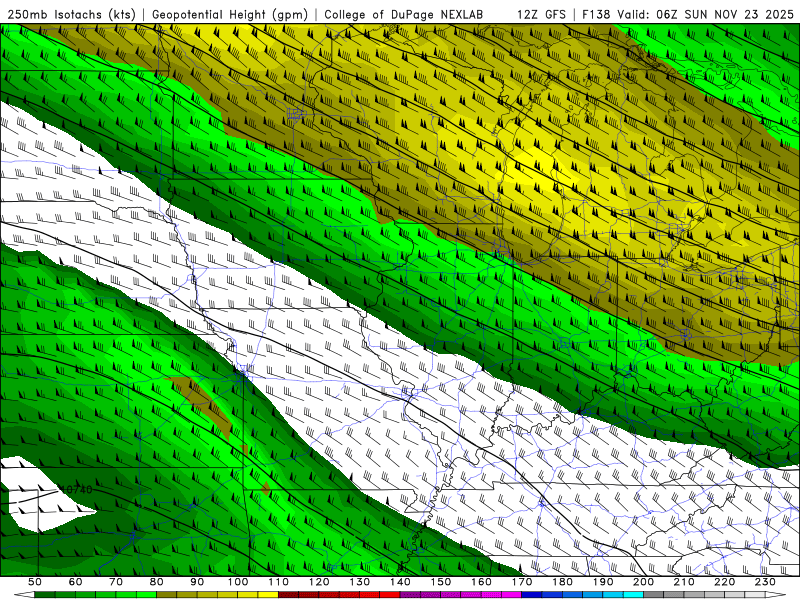The image size is (800, 600).
Task: Click the colorbar value label "80"
Action: pos(156,582)
